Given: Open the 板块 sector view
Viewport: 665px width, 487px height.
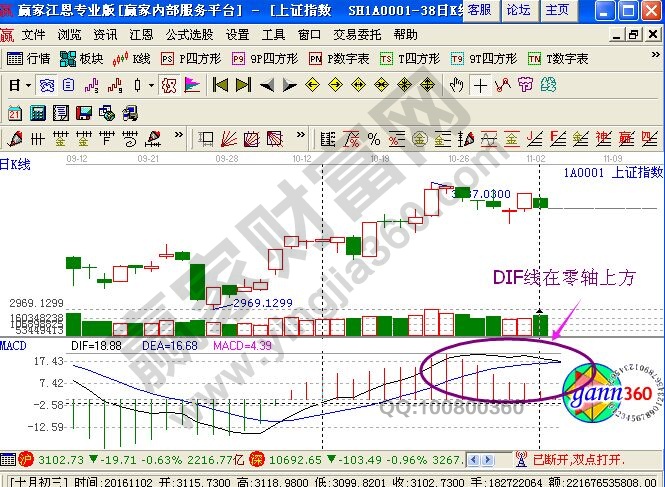Looking at the screenshot, I should 83,59.
